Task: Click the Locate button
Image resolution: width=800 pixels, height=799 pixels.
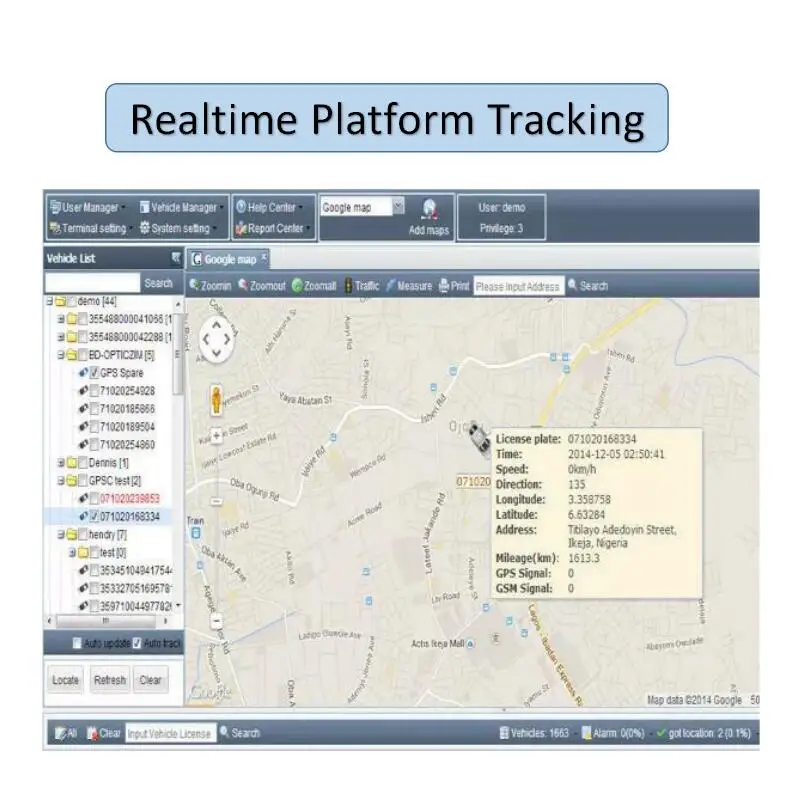Action: [65, 680]
